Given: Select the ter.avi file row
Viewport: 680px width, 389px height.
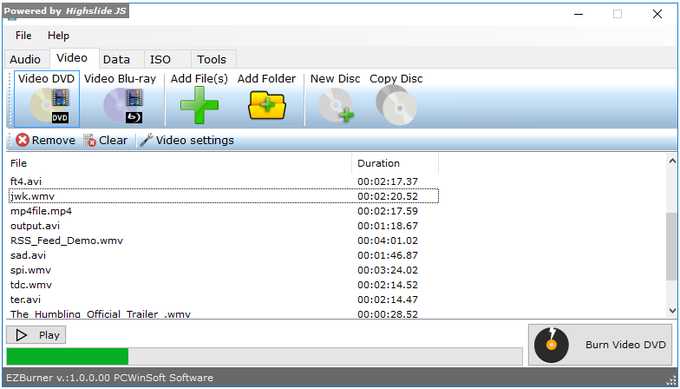Looking at the screenshot, I should pos(223,299).
